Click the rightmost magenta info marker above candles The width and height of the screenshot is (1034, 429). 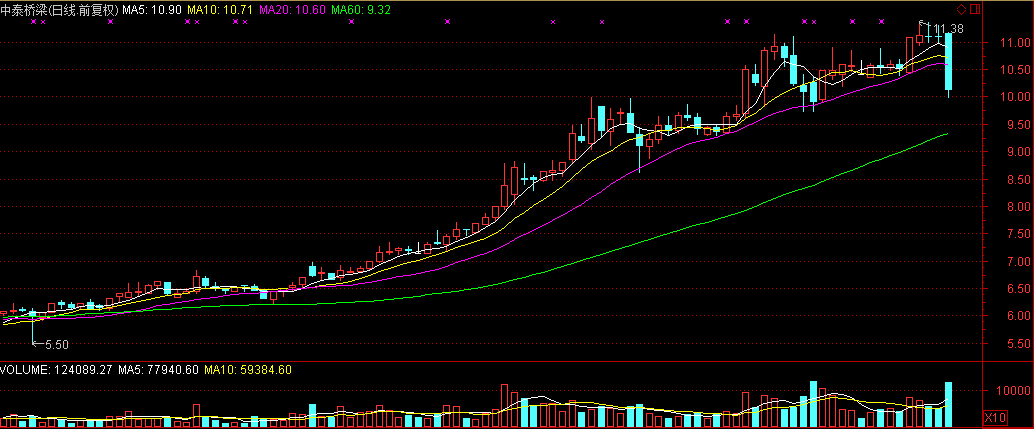tap(881, 22)
